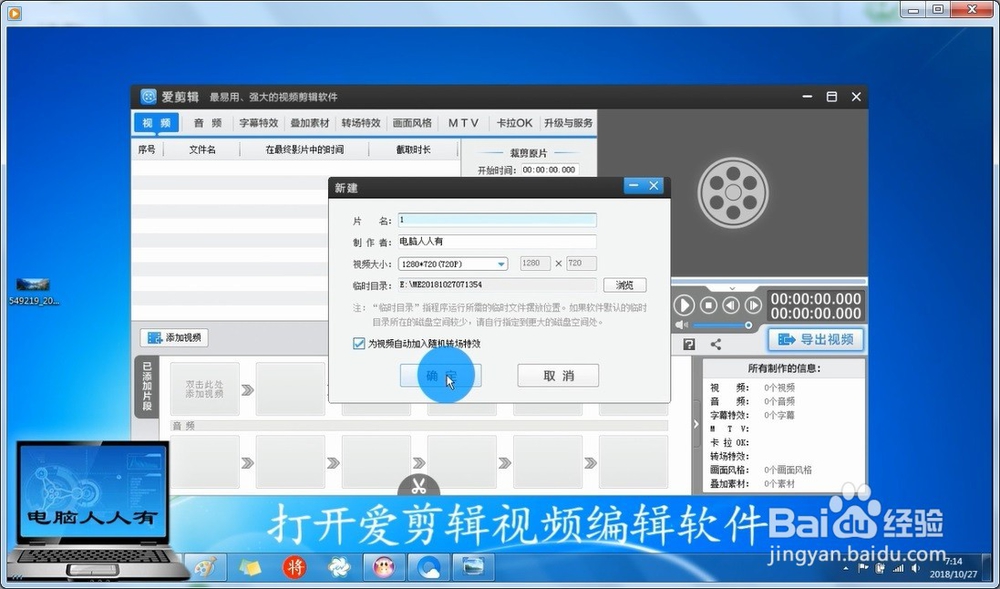Click the network signal tray icon
Screen dimensions: 1000x589
click(898, 568)
